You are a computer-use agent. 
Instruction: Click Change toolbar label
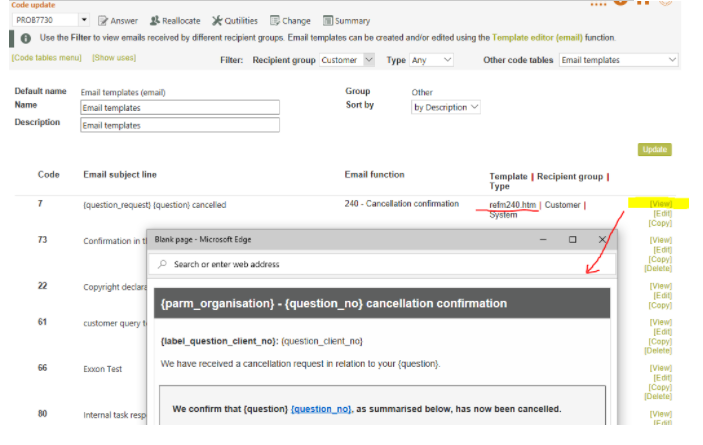pos(296,21)
